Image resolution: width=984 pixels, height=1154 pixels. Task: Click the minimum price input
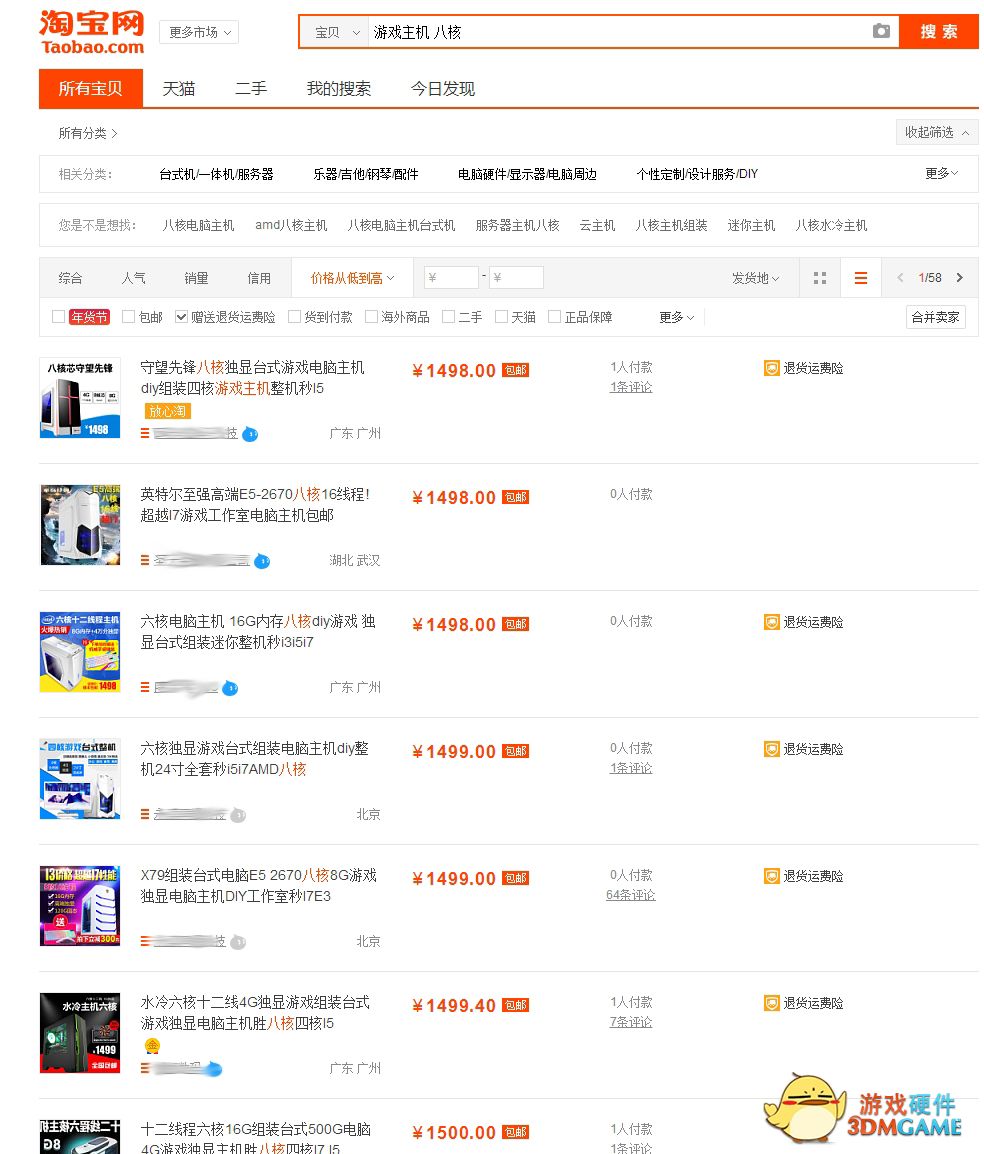pyautogui.click(x=451, y=277)
